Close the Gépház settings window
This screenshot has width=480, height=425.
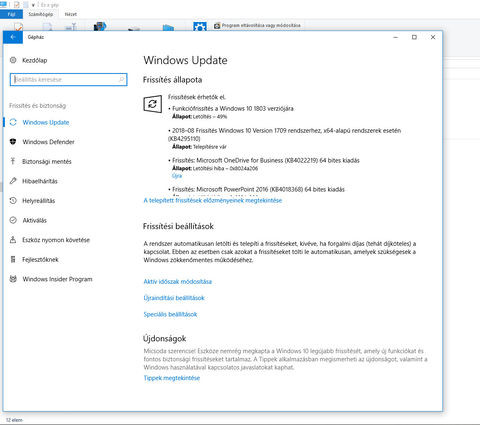click(x=433, y=37)
